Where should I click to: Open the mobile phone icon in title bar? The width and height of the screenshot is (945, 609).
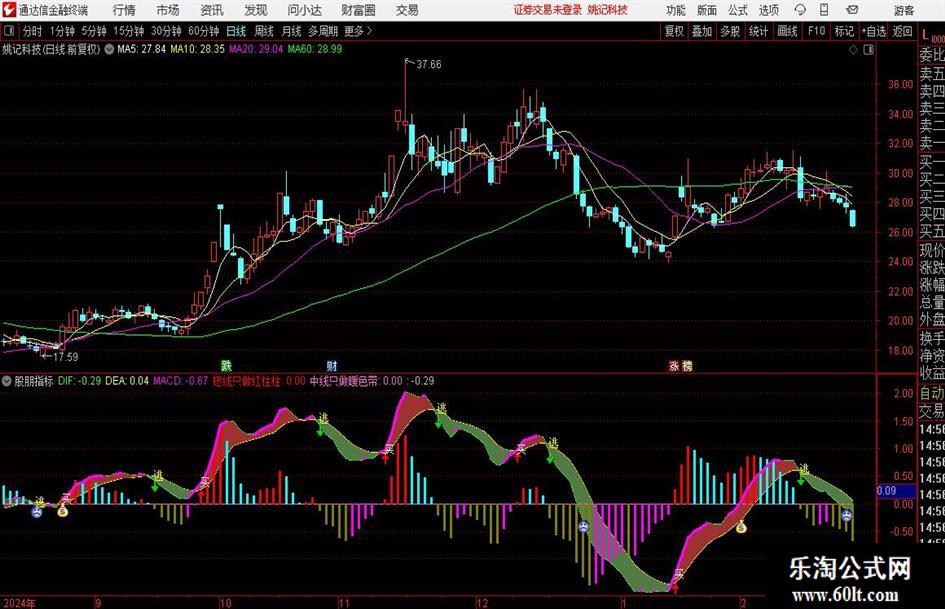[824, 10]
